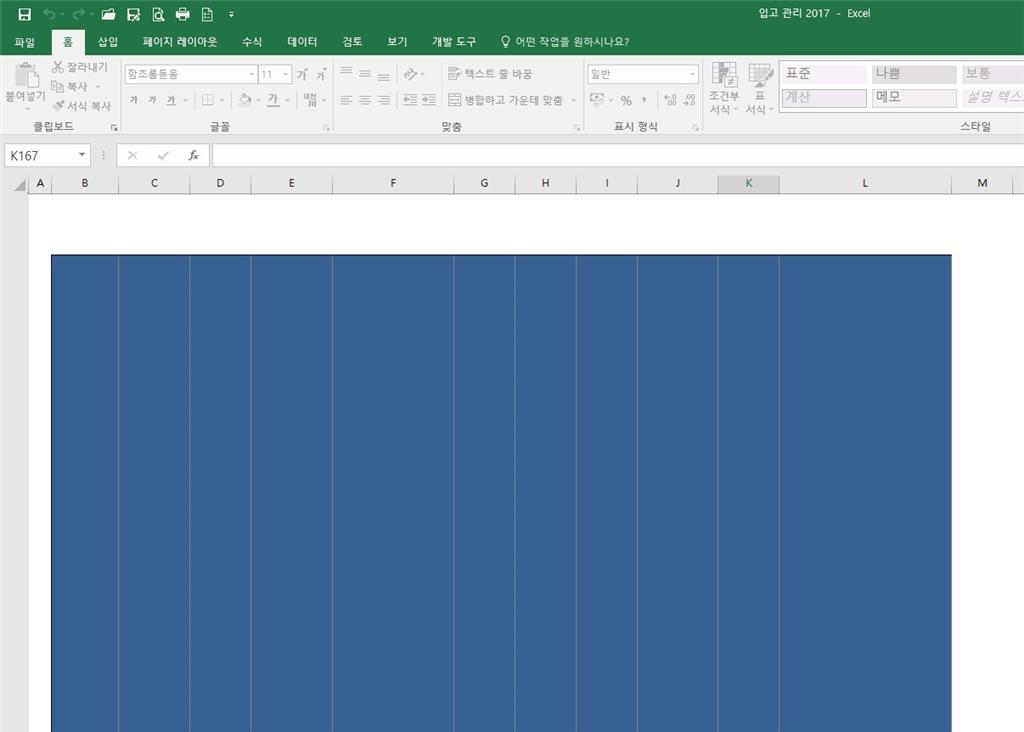Click the Undo arrow icon
Image resolution: width=1024 pixels, height=732 pixels.
(x=49, y=14)
